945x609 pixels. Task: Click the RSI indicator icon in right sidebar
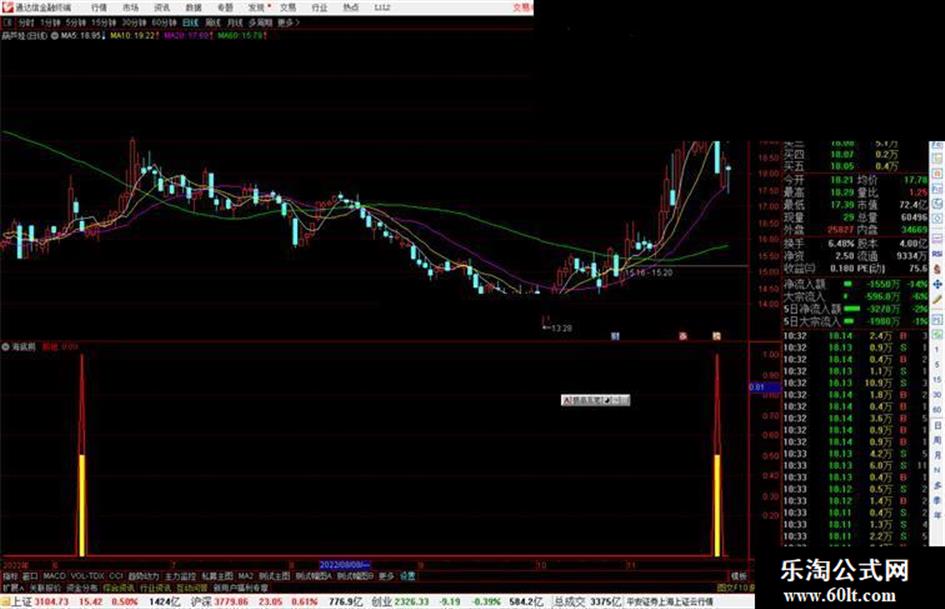tap(937, 254)
